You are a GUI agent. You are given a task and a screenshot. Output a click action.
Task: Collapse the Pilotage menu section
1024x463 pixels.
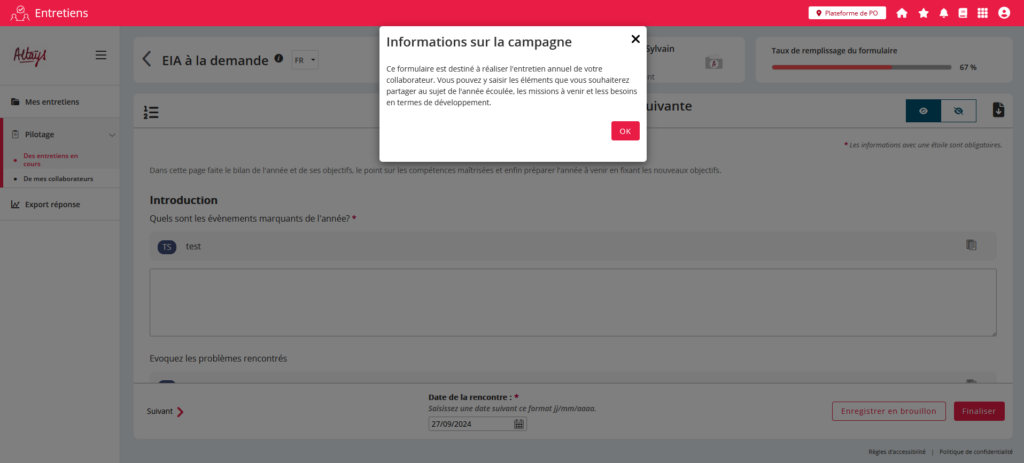112,134
